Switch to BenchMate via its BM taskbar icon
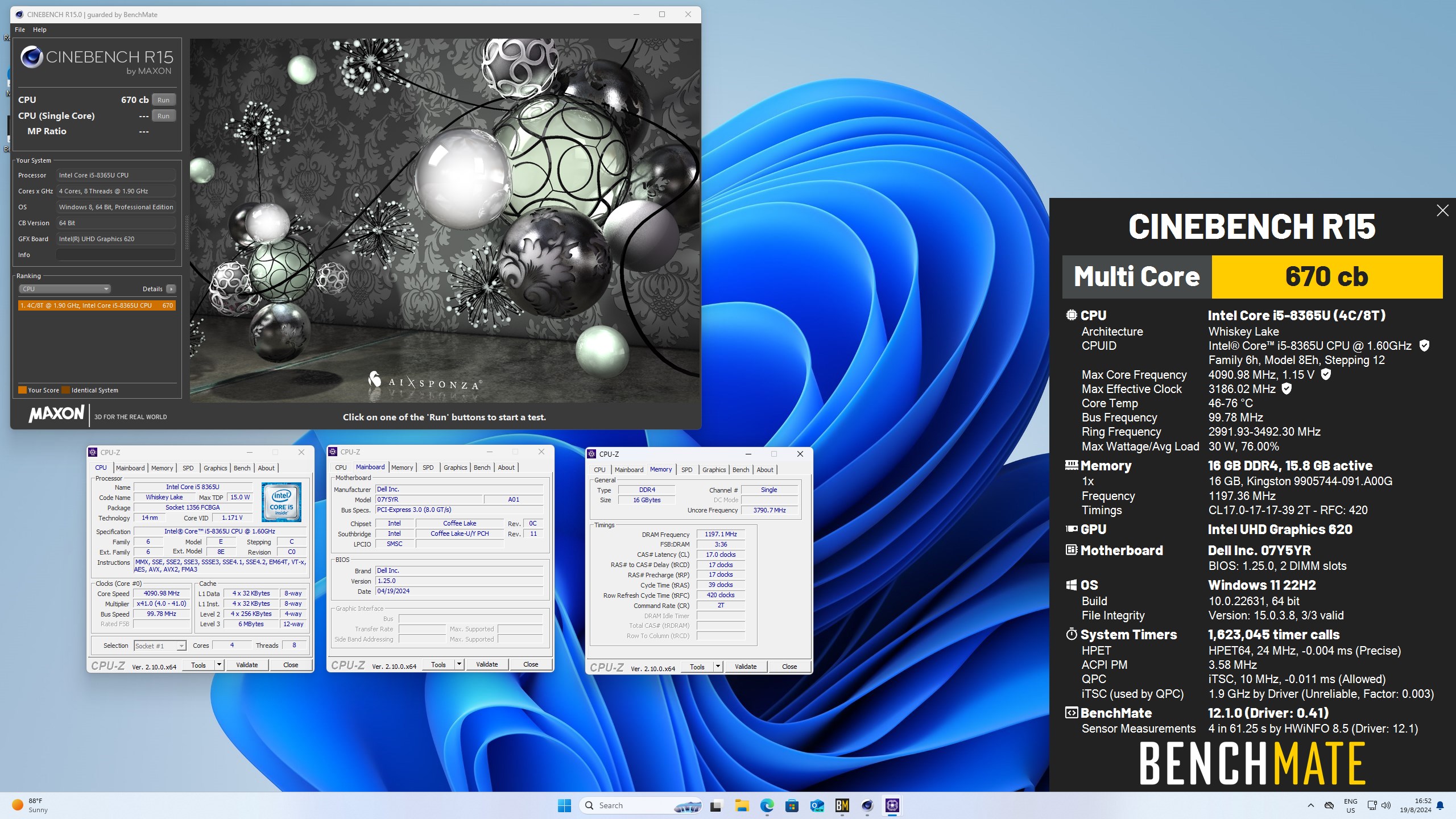 click(x=842, y=805)
